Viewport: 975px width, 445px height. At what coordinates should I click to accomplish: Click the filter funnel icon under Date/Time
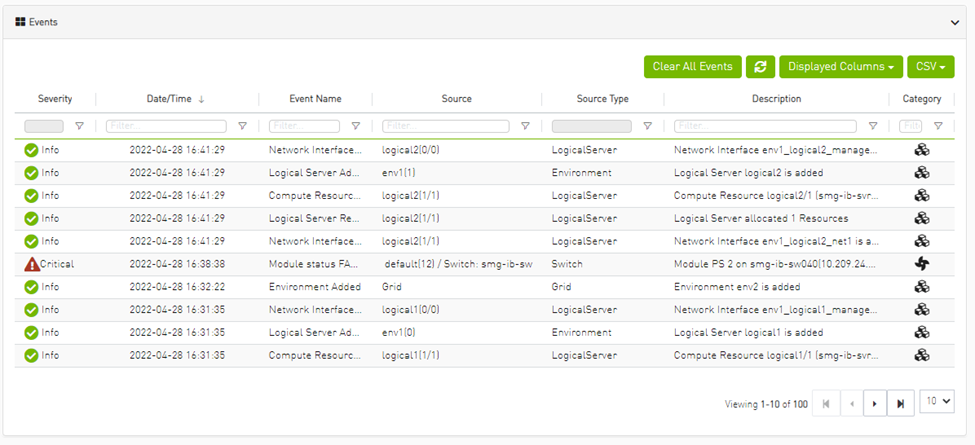tap(242, 127)
